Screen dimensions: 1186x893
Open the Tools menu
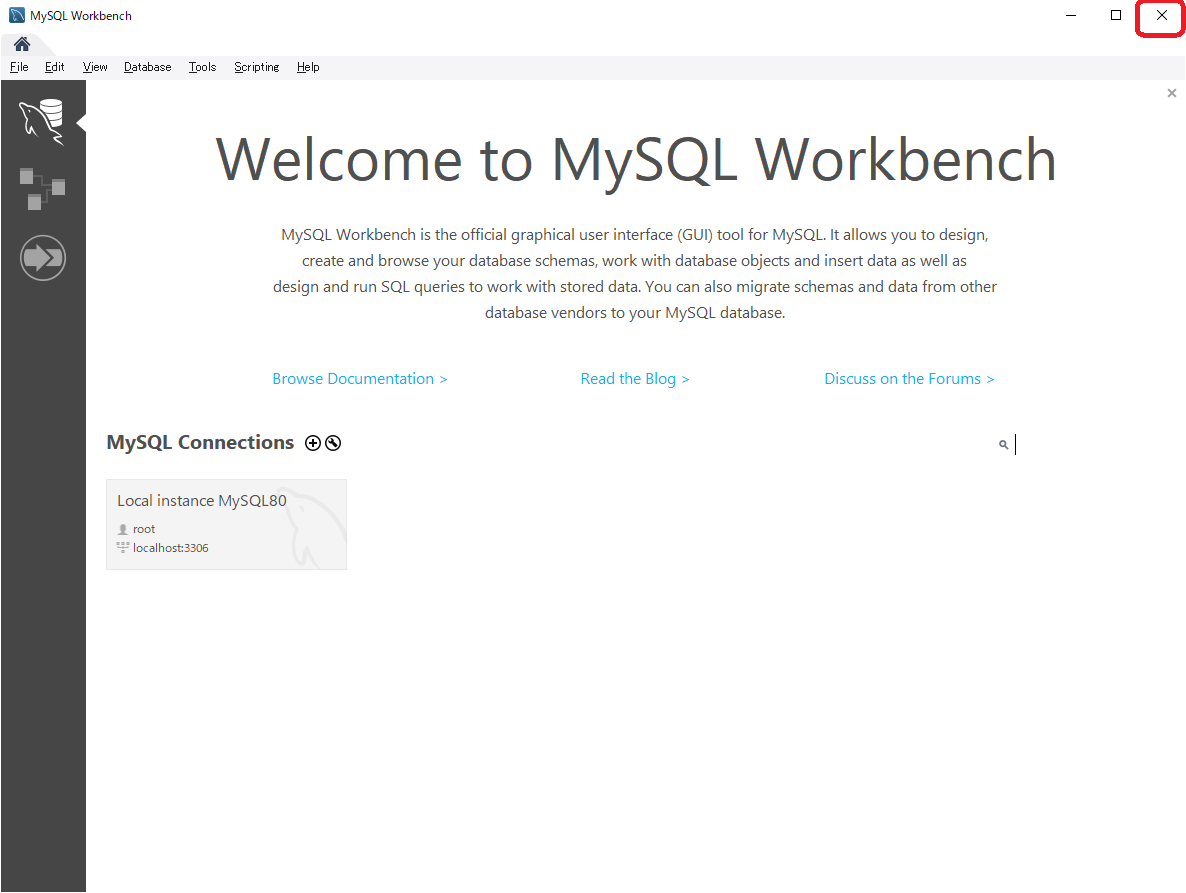point(202,67)
